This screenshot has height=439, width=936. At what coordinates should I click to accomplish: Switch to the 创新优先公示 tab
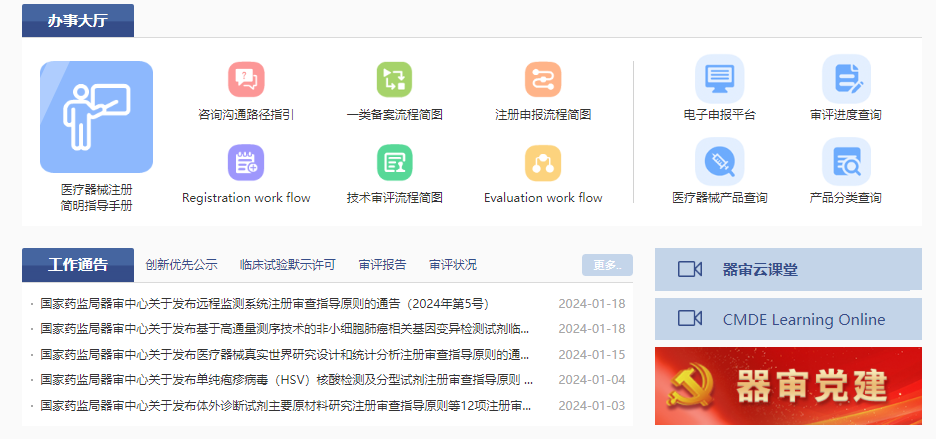pos(181,265)
